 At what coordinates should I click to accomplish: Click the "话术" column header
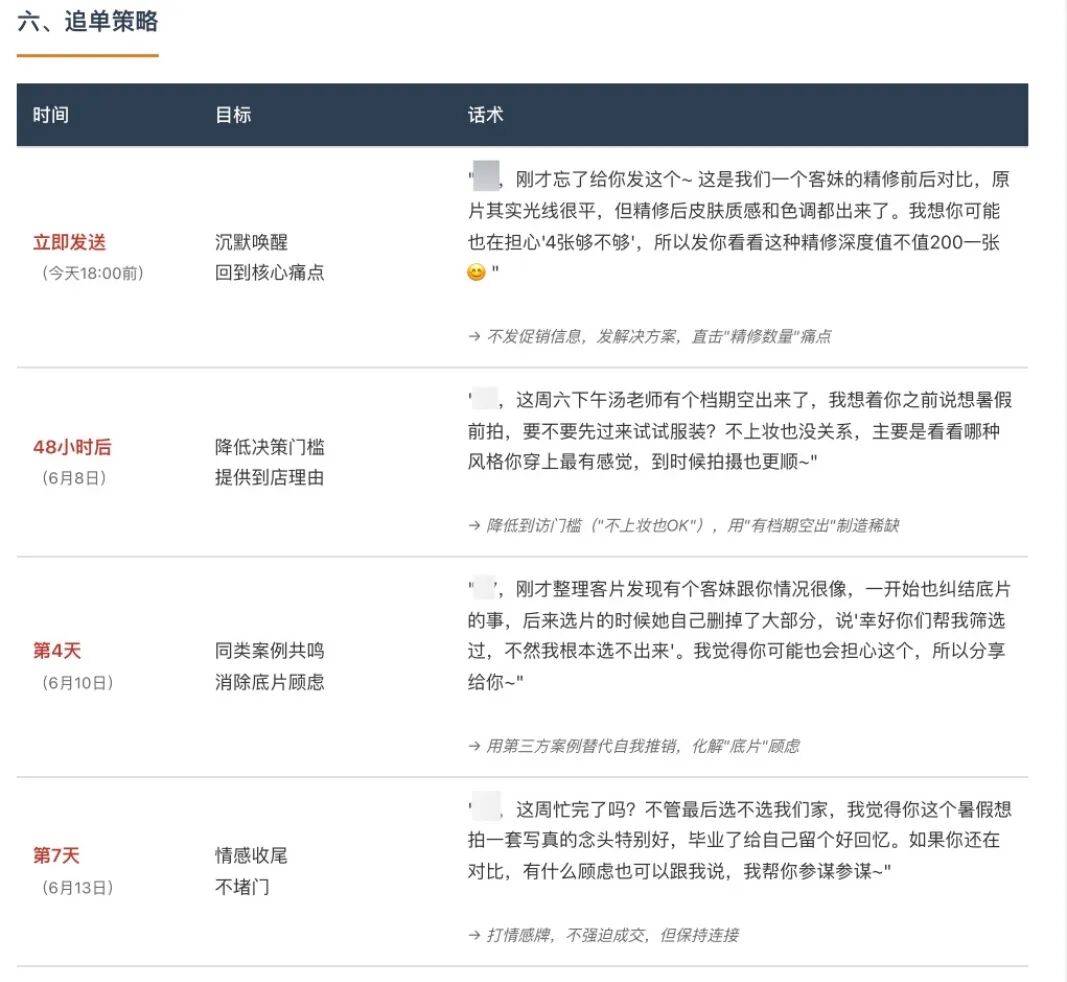pos(486,115)
